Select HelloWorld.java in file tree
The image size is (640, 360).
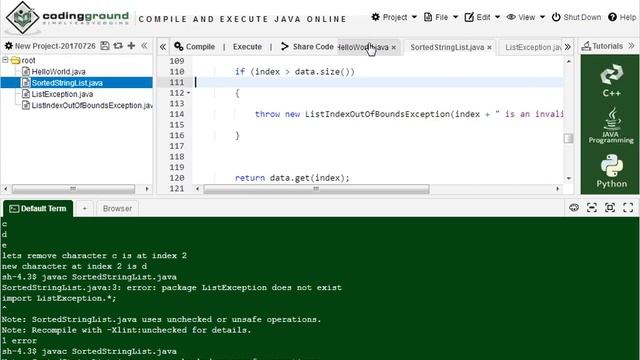tap(58, 71)
